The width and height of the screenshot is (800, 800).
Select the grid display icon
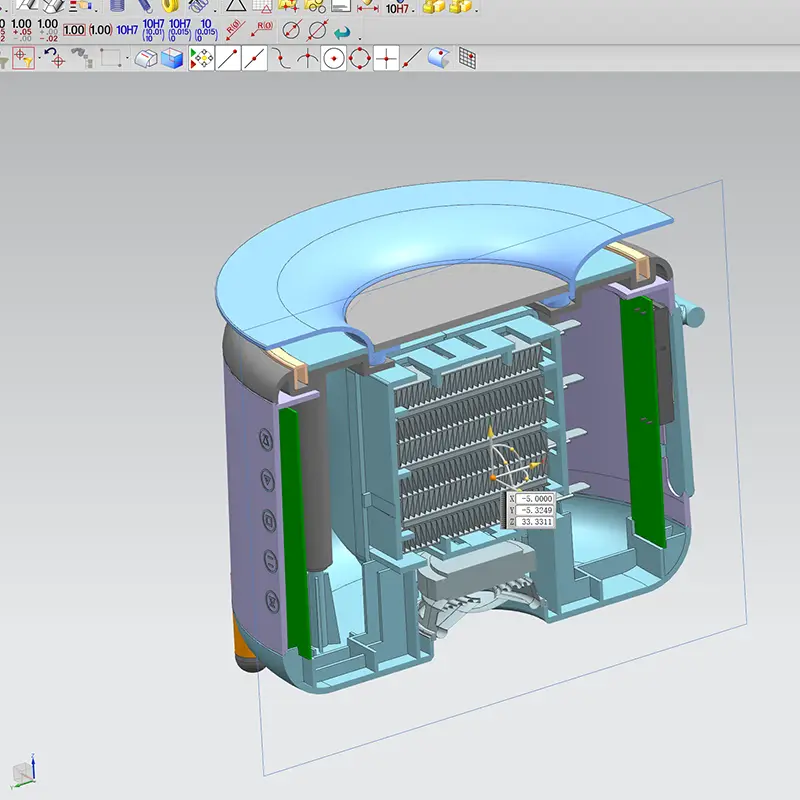pyautogui.click(x=468, y=57)
